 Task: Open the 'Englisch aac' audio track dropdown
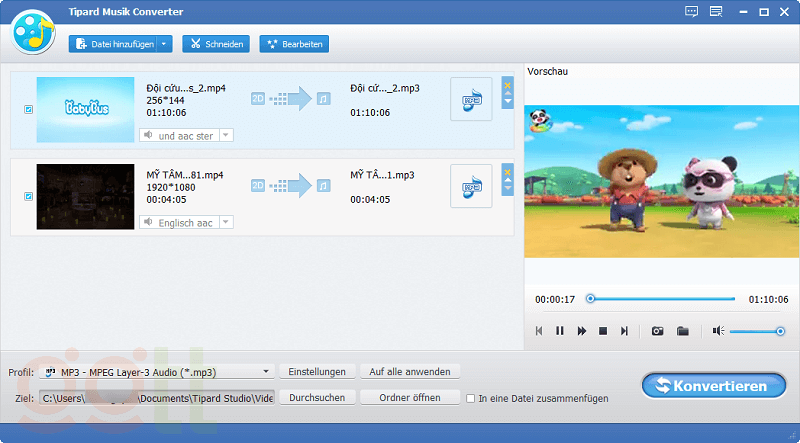[x=226, y=222]
